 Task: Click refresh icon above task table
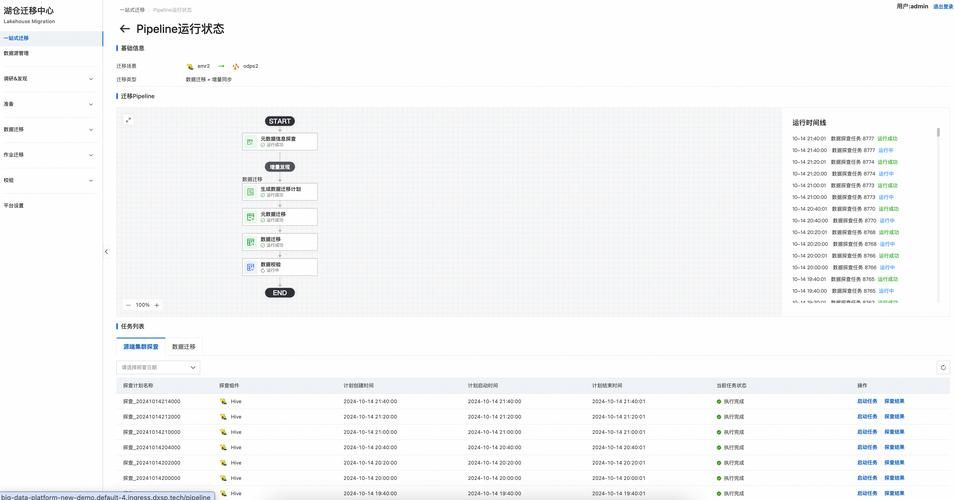[943, 367]
